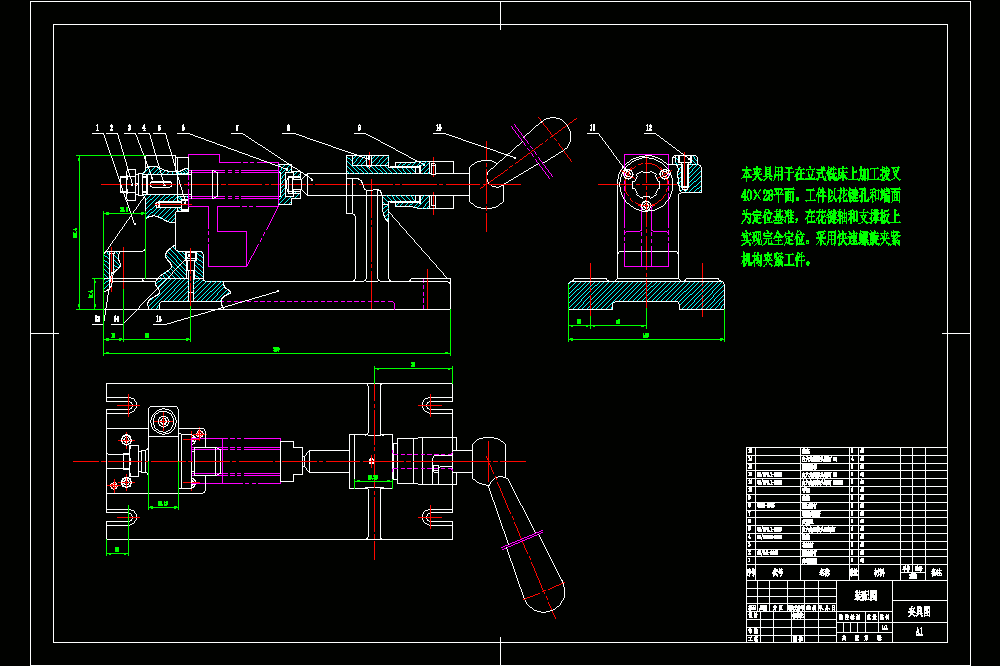Click part balloon number 3
This screenshot has width=1000, height=666.
coord(129,128)
